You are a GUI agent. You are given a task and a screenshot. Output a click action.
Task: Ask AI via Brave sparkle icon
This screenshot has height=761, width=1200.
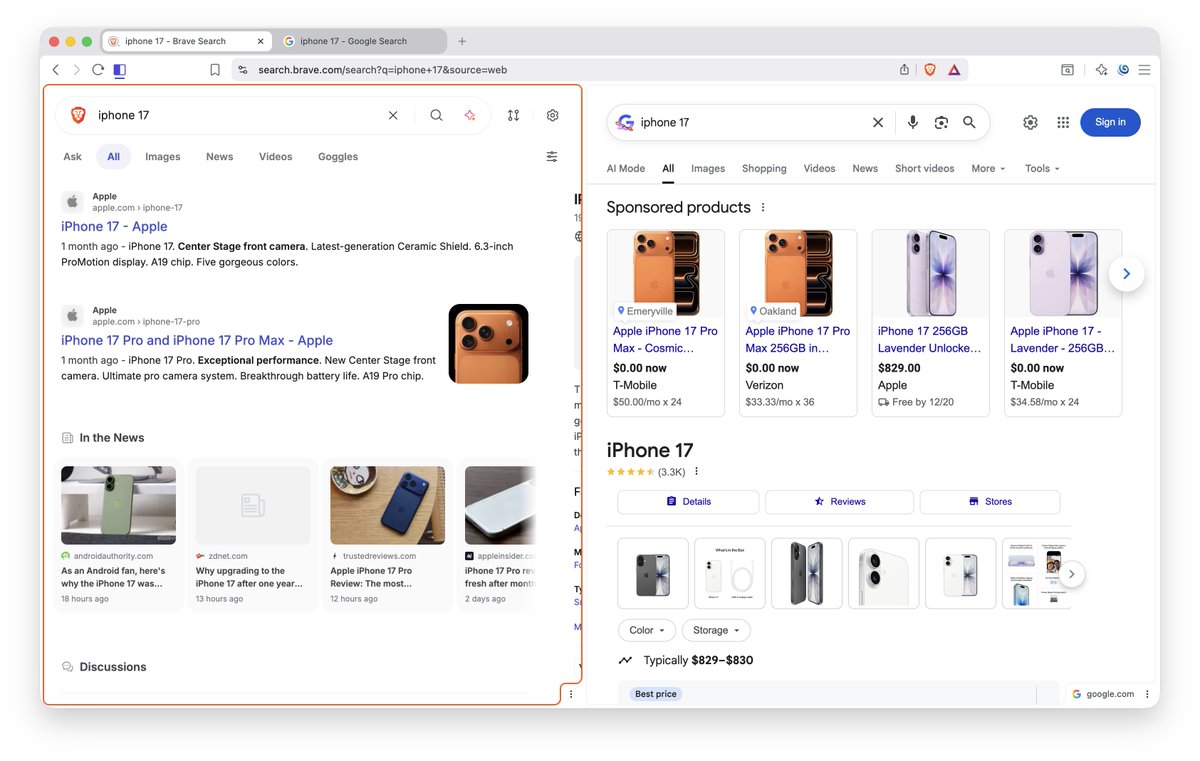pos(469,115)
